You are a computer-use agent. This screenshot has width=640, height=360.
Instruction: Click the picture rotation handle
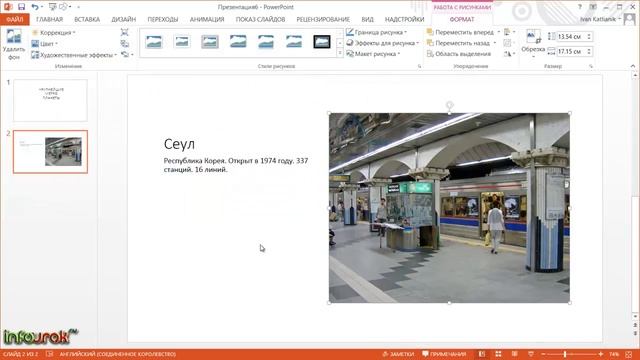tap(449, 105)
